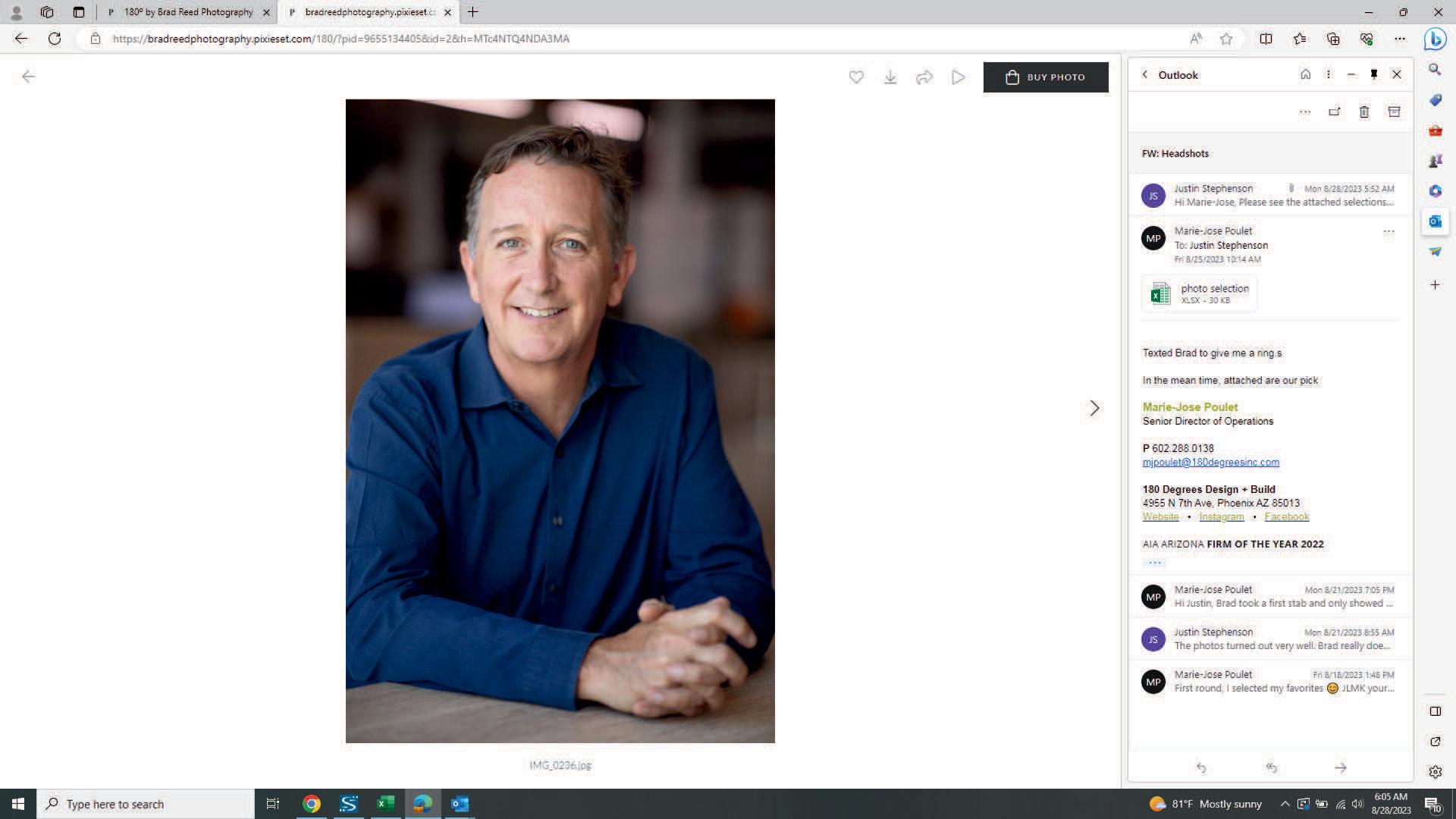The width and height of the screenshot is (1456, 819).
Task: Open the Outlook home icon
Action: 1305,74
